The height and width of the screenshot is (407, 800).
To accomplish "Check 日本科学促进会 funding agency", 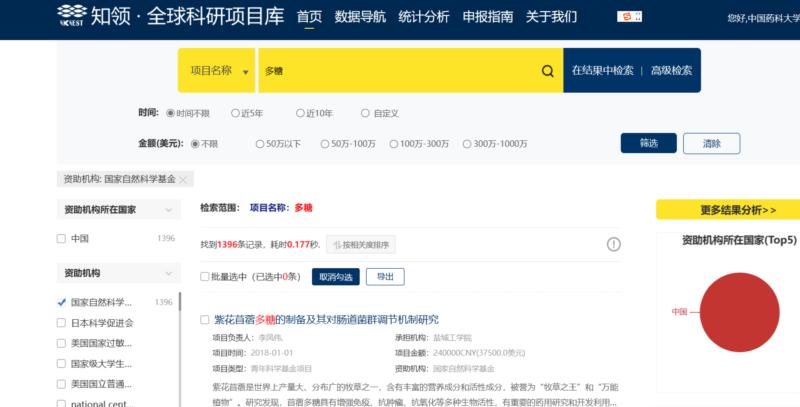I will (61, 323).
